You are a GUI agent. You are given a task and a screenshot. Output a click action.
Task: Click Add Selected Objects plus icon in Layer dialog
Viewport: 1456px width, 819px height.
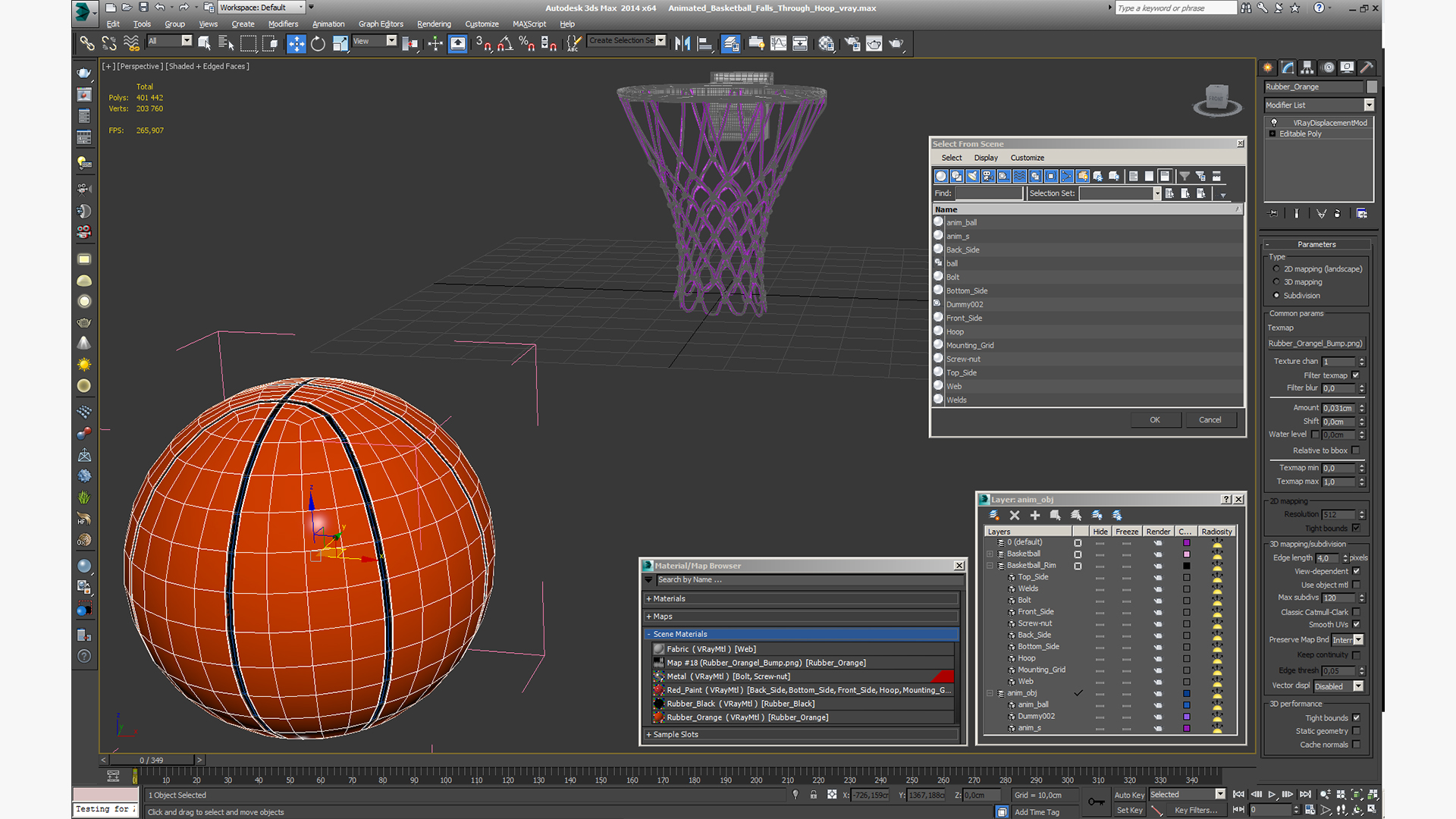coord(1035,516)
